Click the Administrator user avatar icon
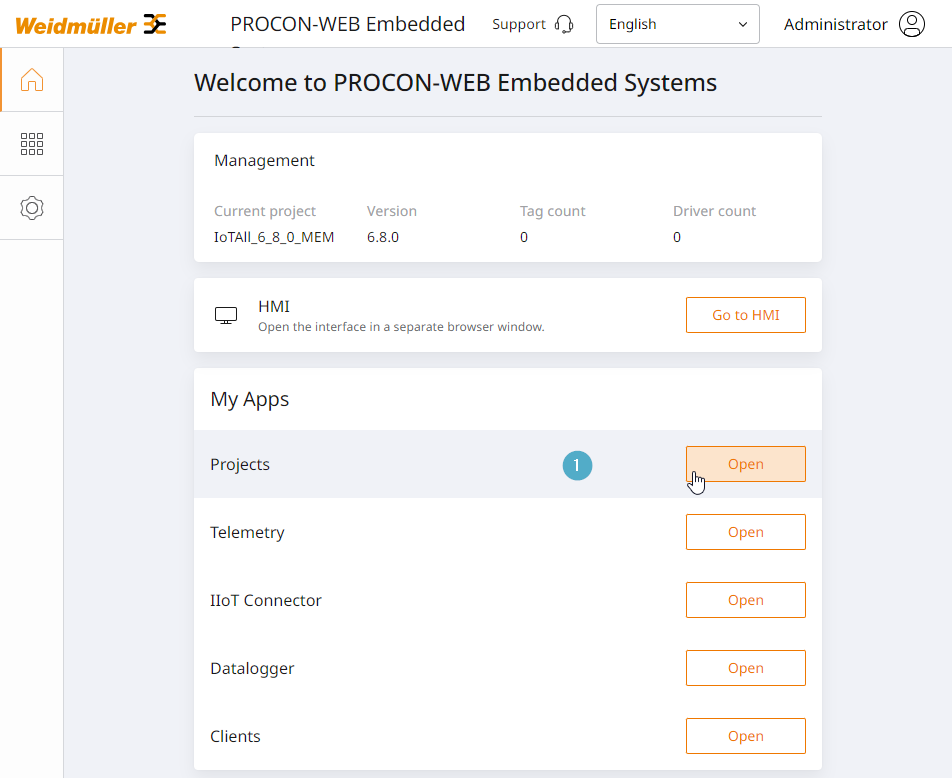 coord(912,24)
